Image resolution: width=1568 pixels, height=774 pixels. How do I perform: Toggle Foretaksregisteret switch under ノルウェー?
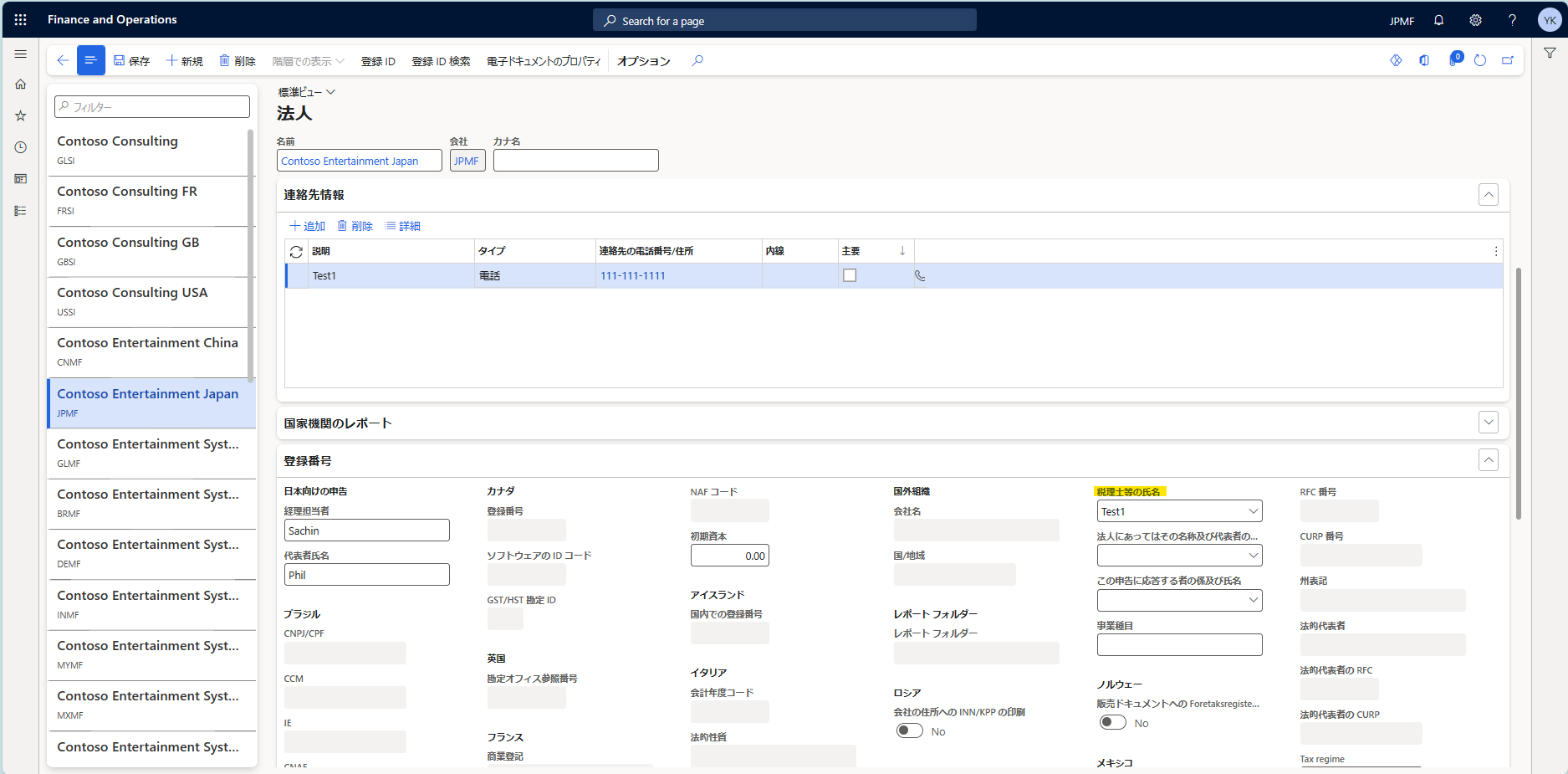[x=1112, y=722]
